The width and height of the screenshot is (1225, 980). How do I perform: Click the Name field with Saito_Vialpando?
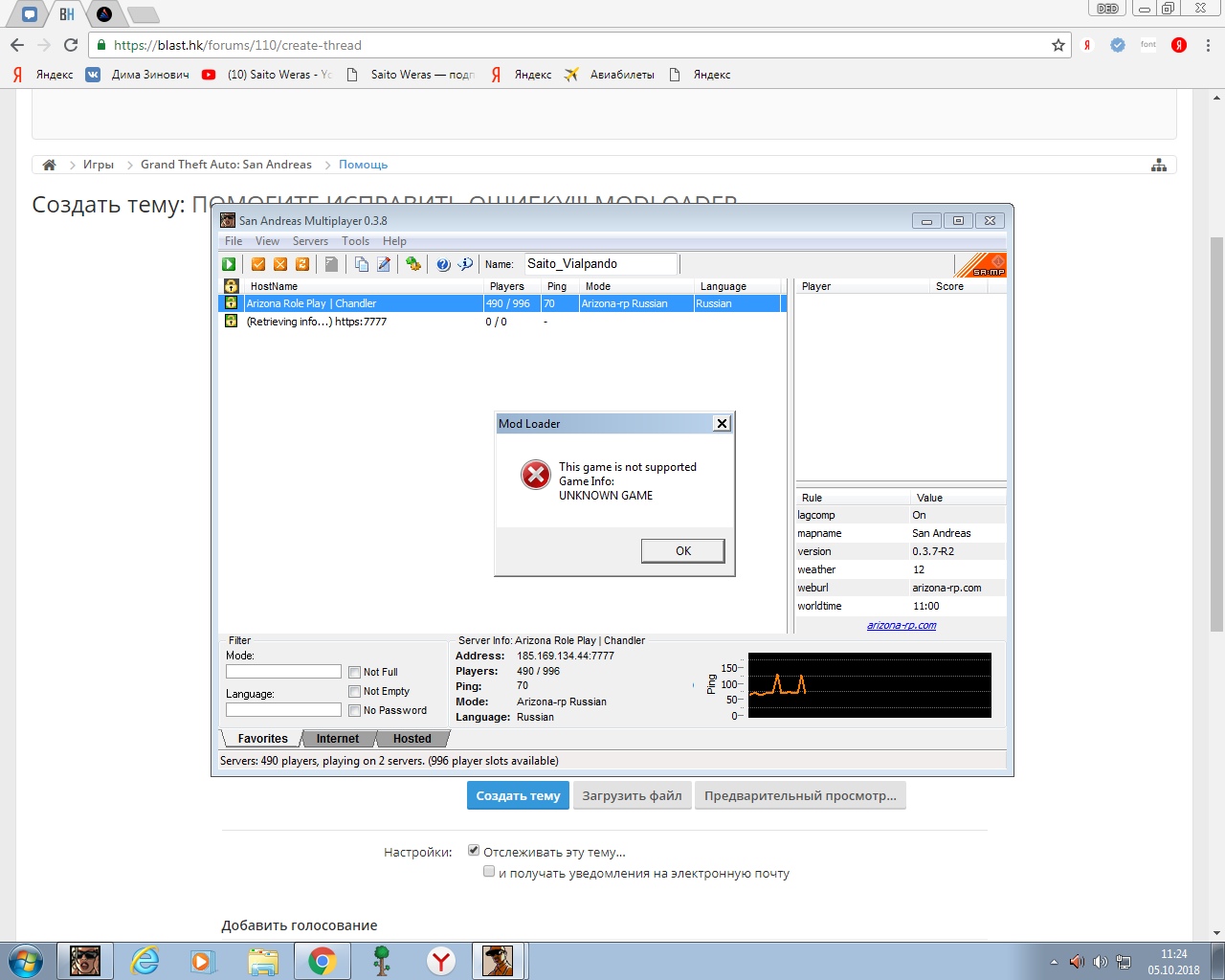point(600,264)
